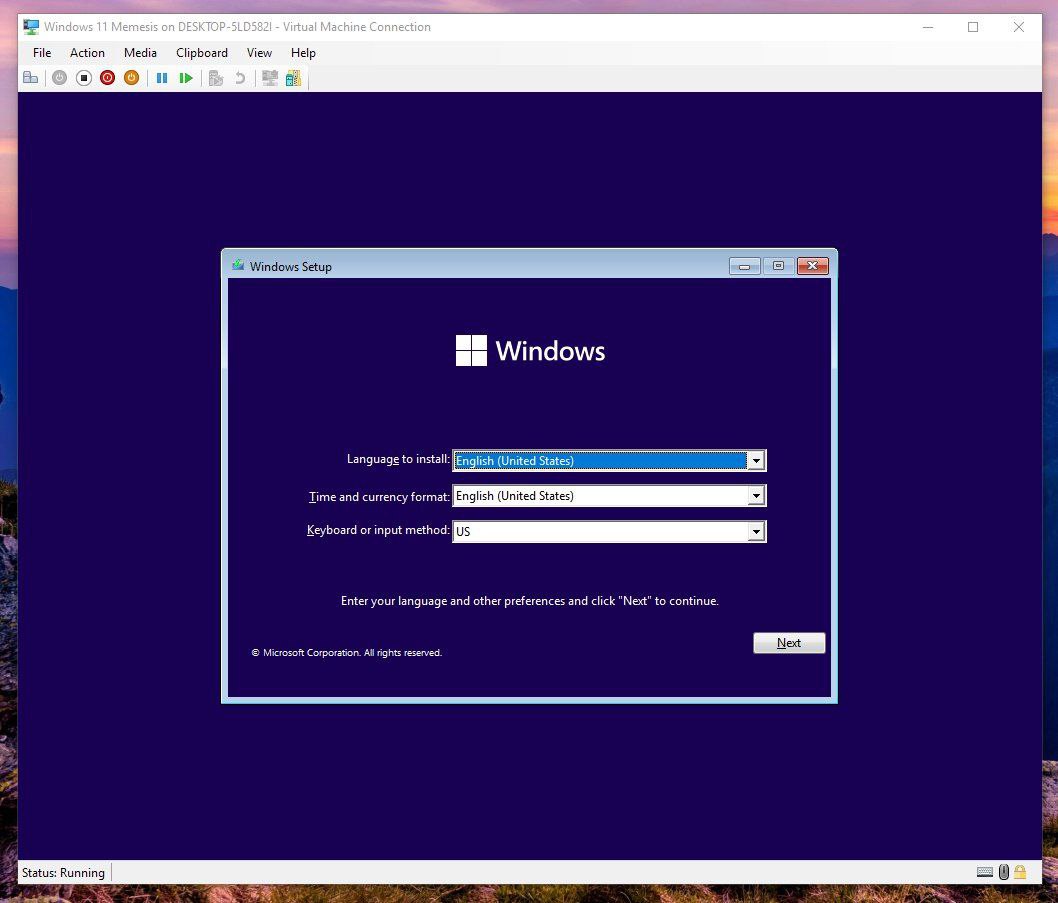Open the Media menu
Viewport: 1058px width, 903px height.
pos(140,53)
